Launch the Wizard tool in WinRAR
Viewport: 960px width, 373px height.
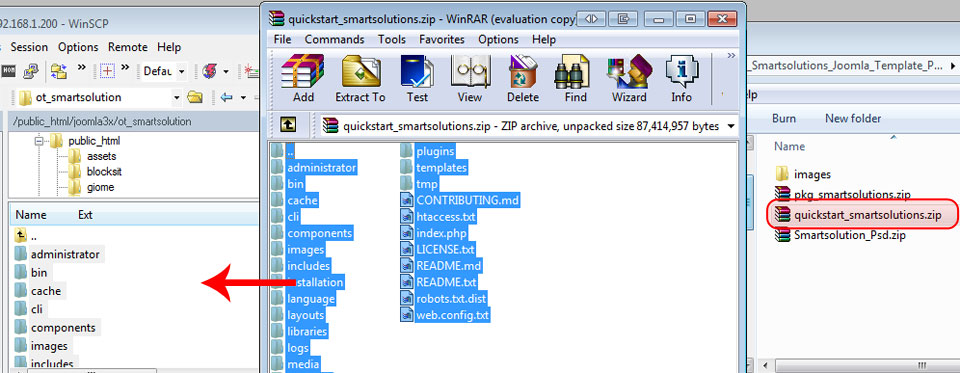coord(629,78)
